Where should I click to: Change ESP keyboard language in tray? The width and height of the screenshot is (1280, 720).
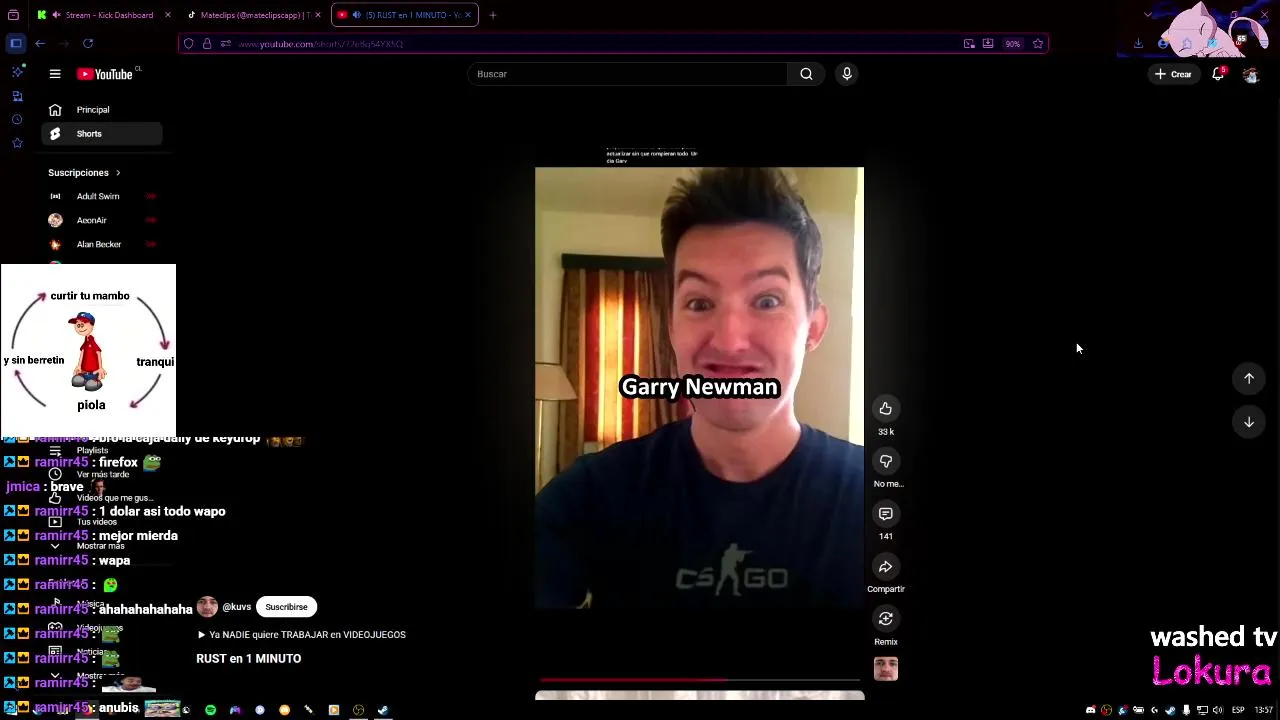point(1238,710)
